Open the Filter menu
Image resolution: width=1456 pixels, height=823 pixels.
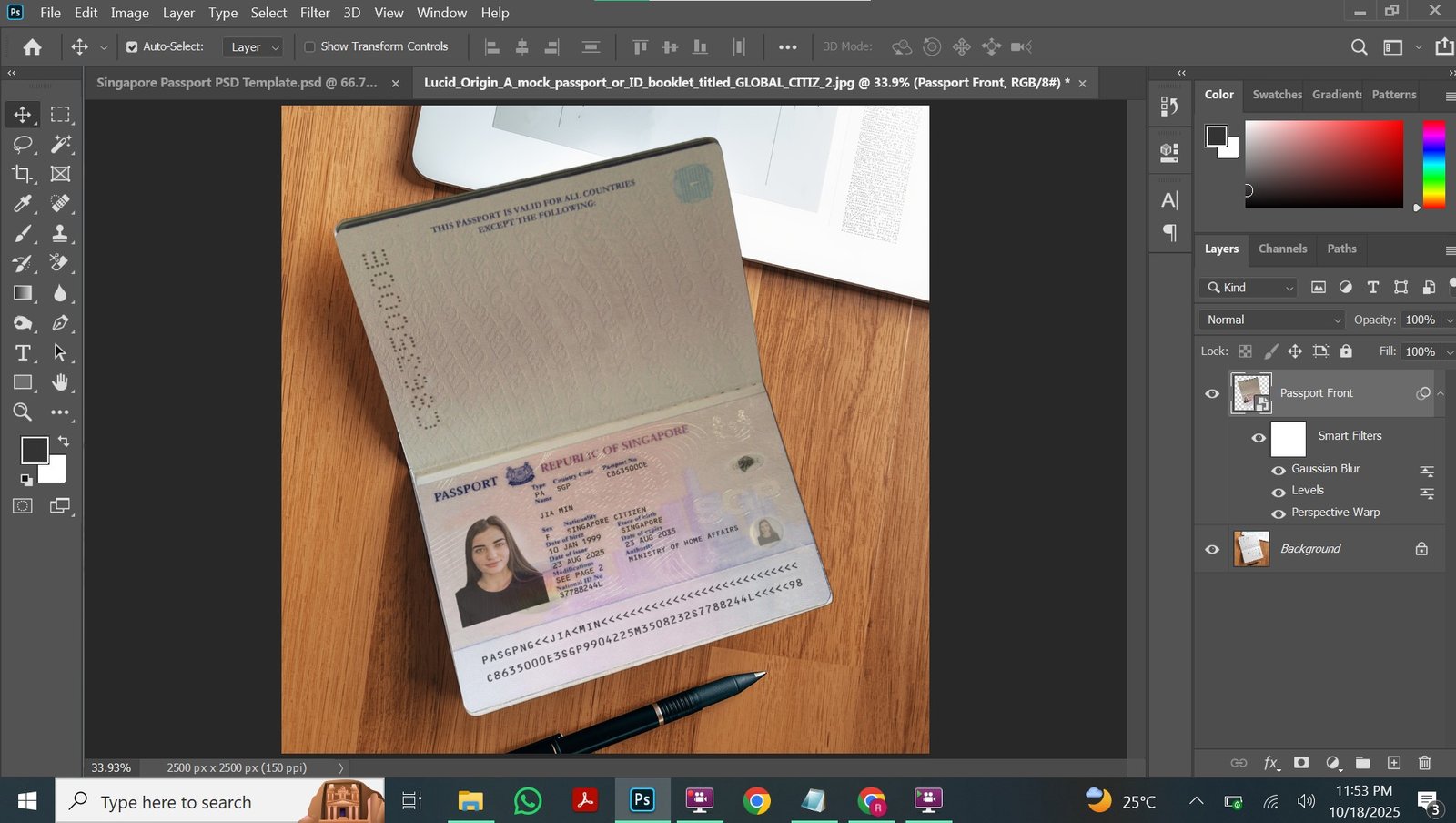pyautogui.click(x=315, y=13)
